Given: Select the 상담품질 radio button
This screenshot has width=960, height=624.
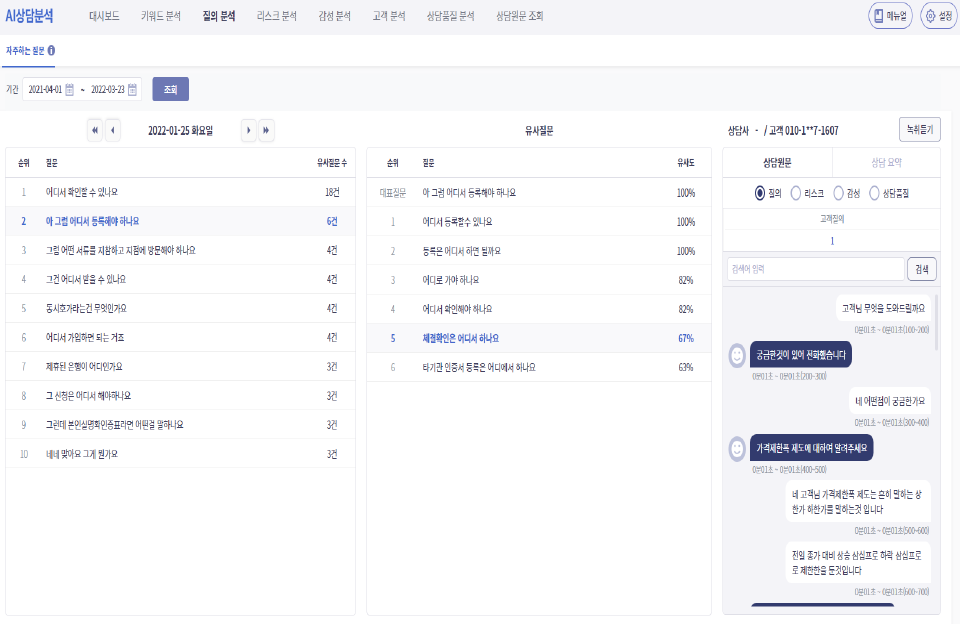Looking at the screenshot, I should [874, 194].
